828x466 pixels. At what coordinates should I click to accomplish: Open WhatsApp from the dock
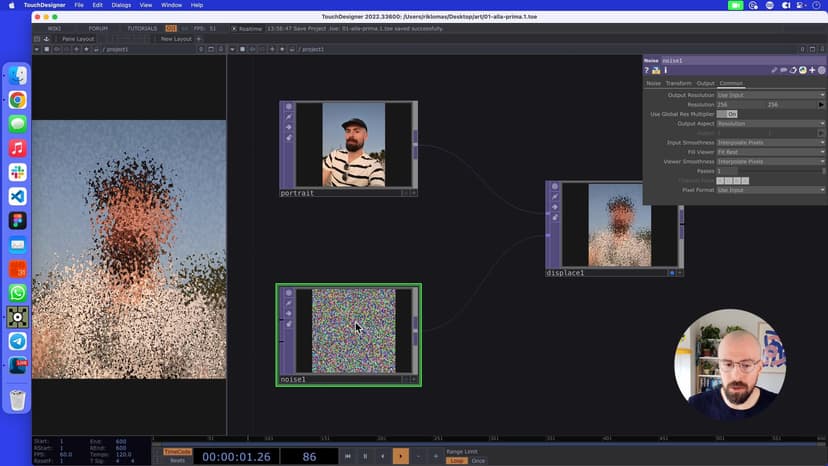pos(18,292)
